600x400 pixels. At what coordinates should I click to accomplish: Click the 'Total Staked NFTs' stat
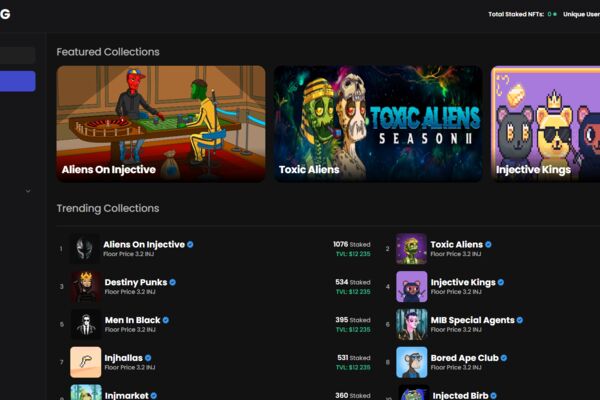[x=522, y=14]
